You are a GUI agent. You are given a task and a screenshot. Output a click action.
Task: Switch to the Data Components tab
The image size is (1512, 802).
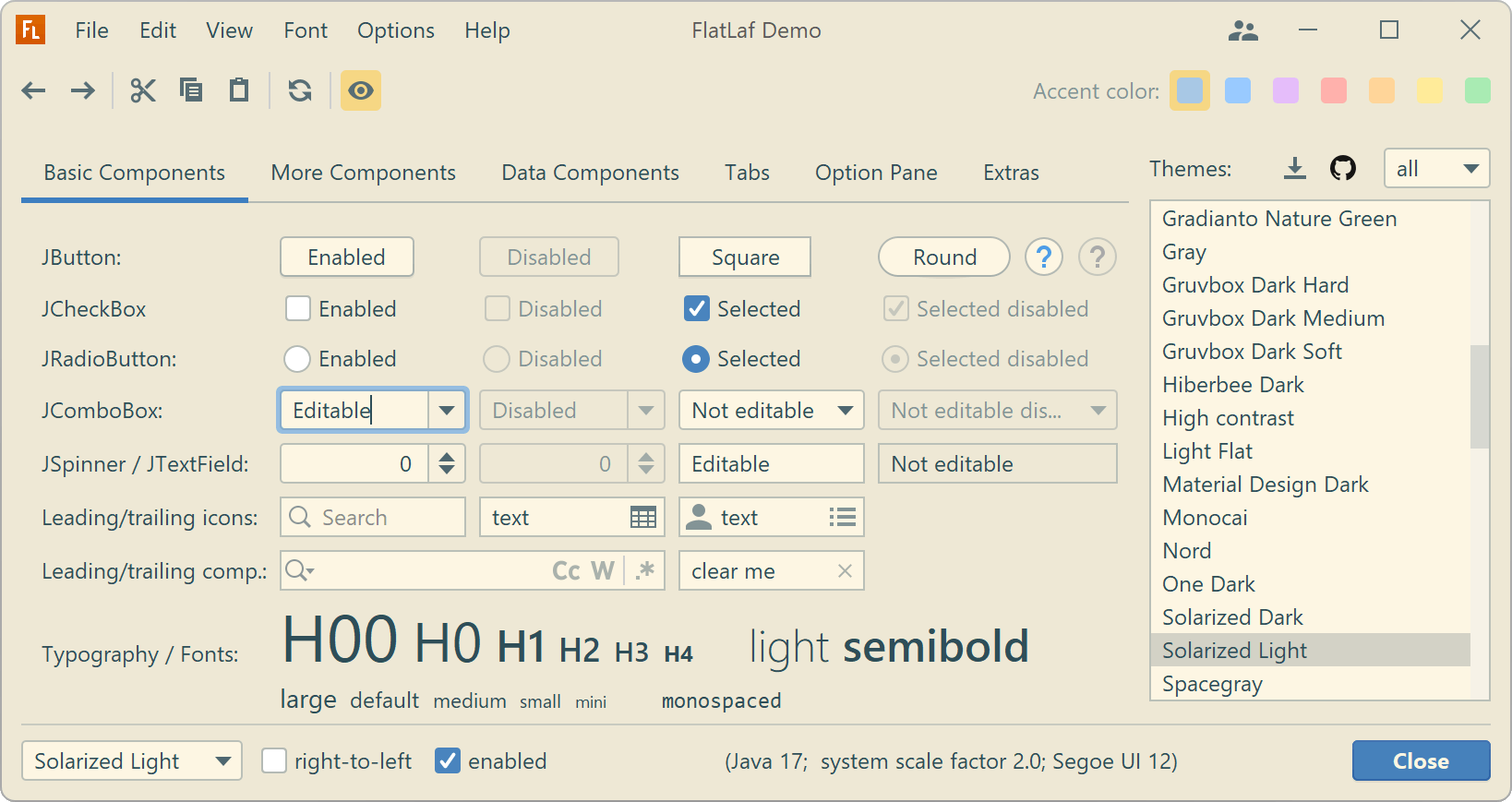click(x=590, y=173)
